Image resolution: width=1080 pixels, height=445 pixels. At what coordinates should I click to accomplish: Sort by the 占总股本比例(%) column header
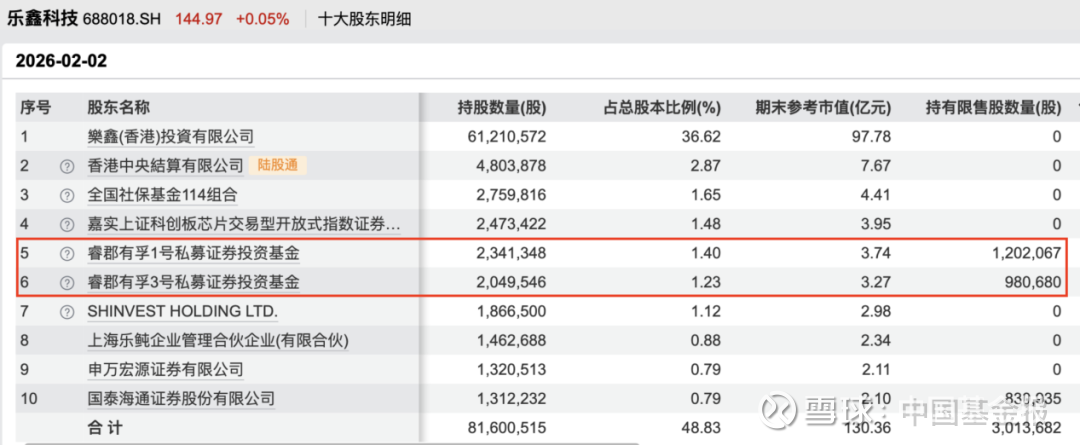[x=662, y=108]
